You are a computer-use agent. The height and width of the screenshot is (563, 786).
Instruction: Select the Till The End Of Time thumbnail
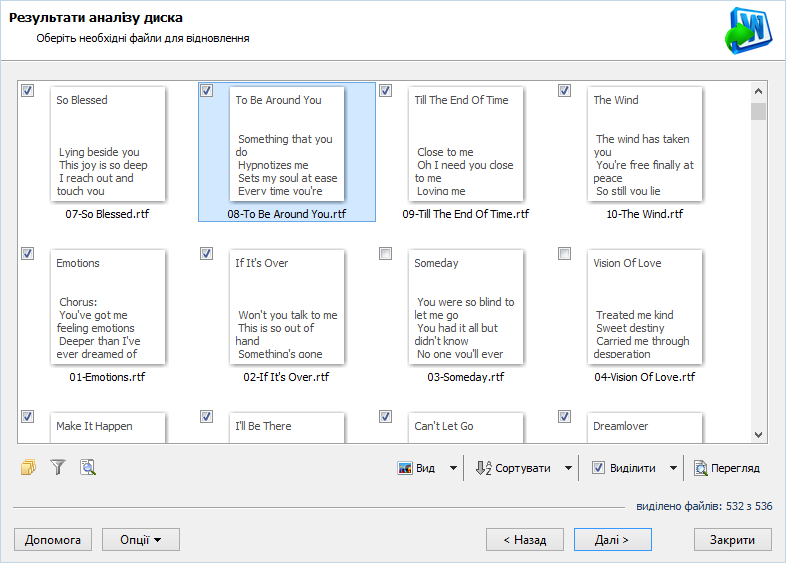coord(466,144)
